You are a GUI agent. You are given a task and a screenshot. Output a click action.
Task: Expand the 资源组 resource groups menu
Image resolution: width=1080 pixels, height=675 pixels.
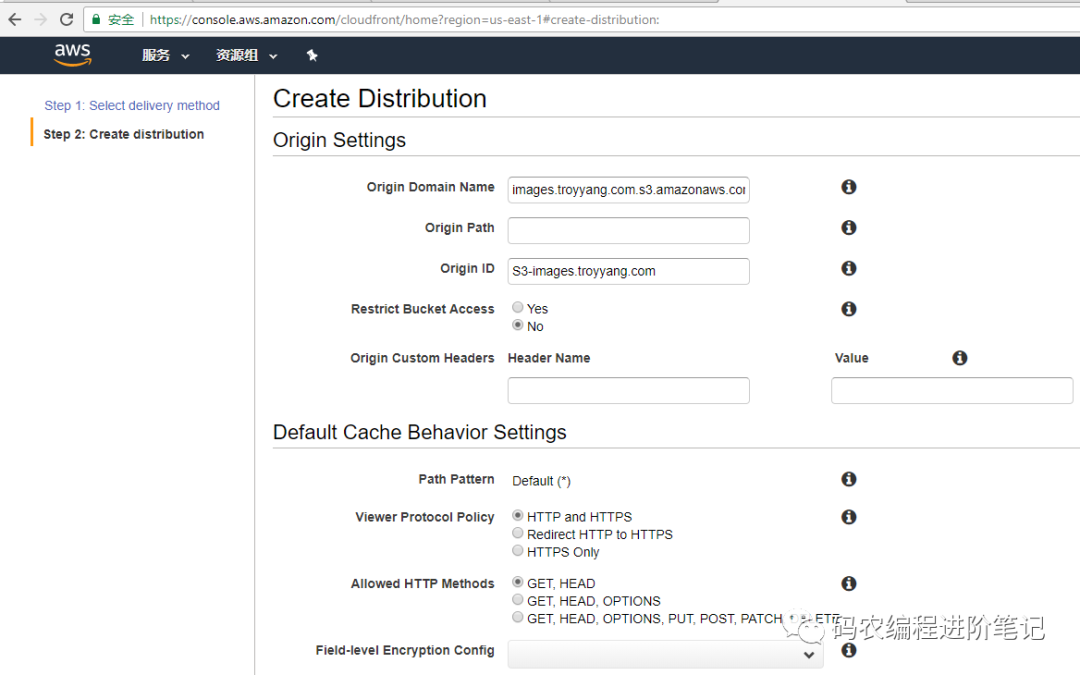click(x=246, y=56)
